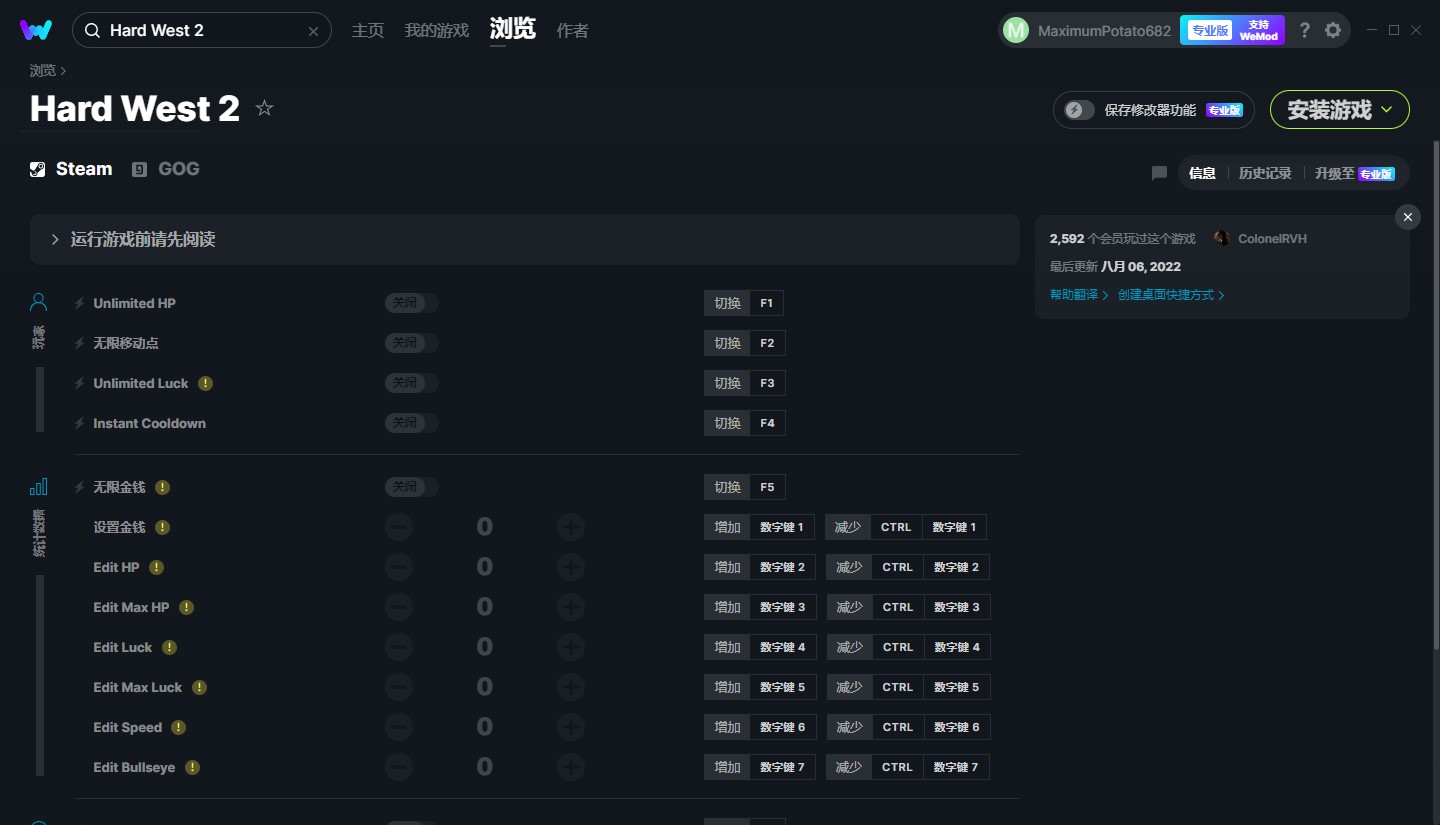The height and width of the screenshot is (825, 1440).
Task: Open the comments chat icon
Action: 1159,173
